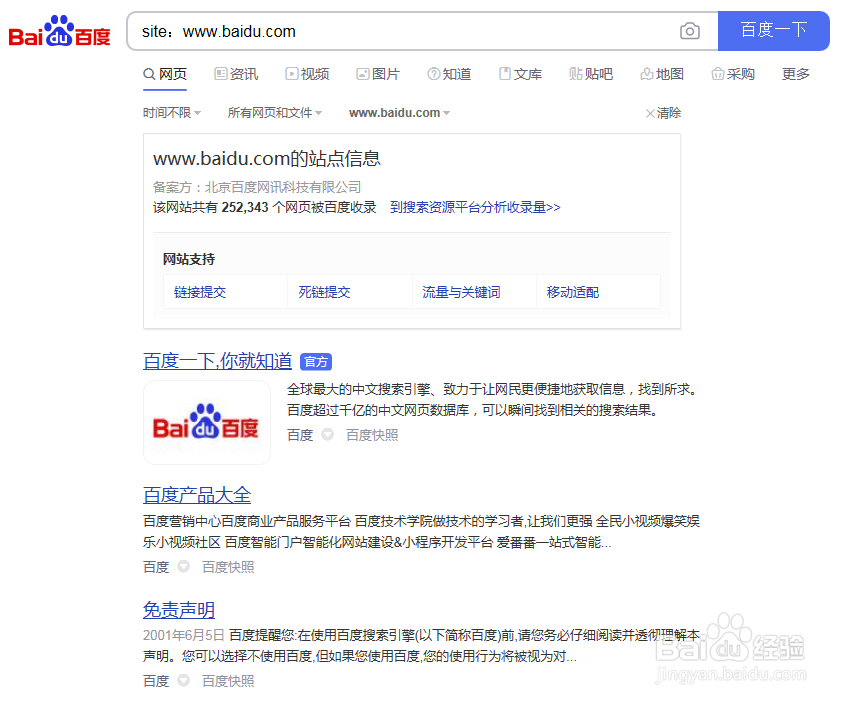Open result 百度产品大全
This screenshot has width=855, height=704.
[x=197, y=495]
